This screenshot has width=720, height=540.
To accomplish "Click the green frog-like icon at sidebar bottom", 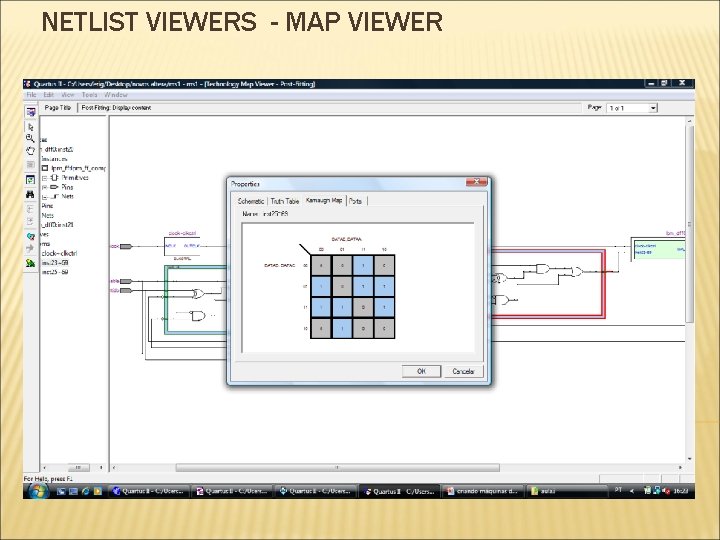I will 30,263.
